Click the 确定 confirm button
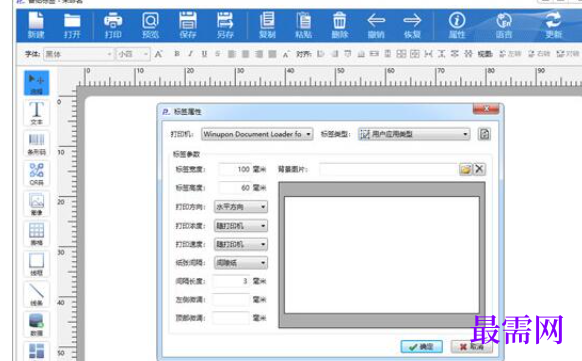582x361 pixels. coord(421,347)
